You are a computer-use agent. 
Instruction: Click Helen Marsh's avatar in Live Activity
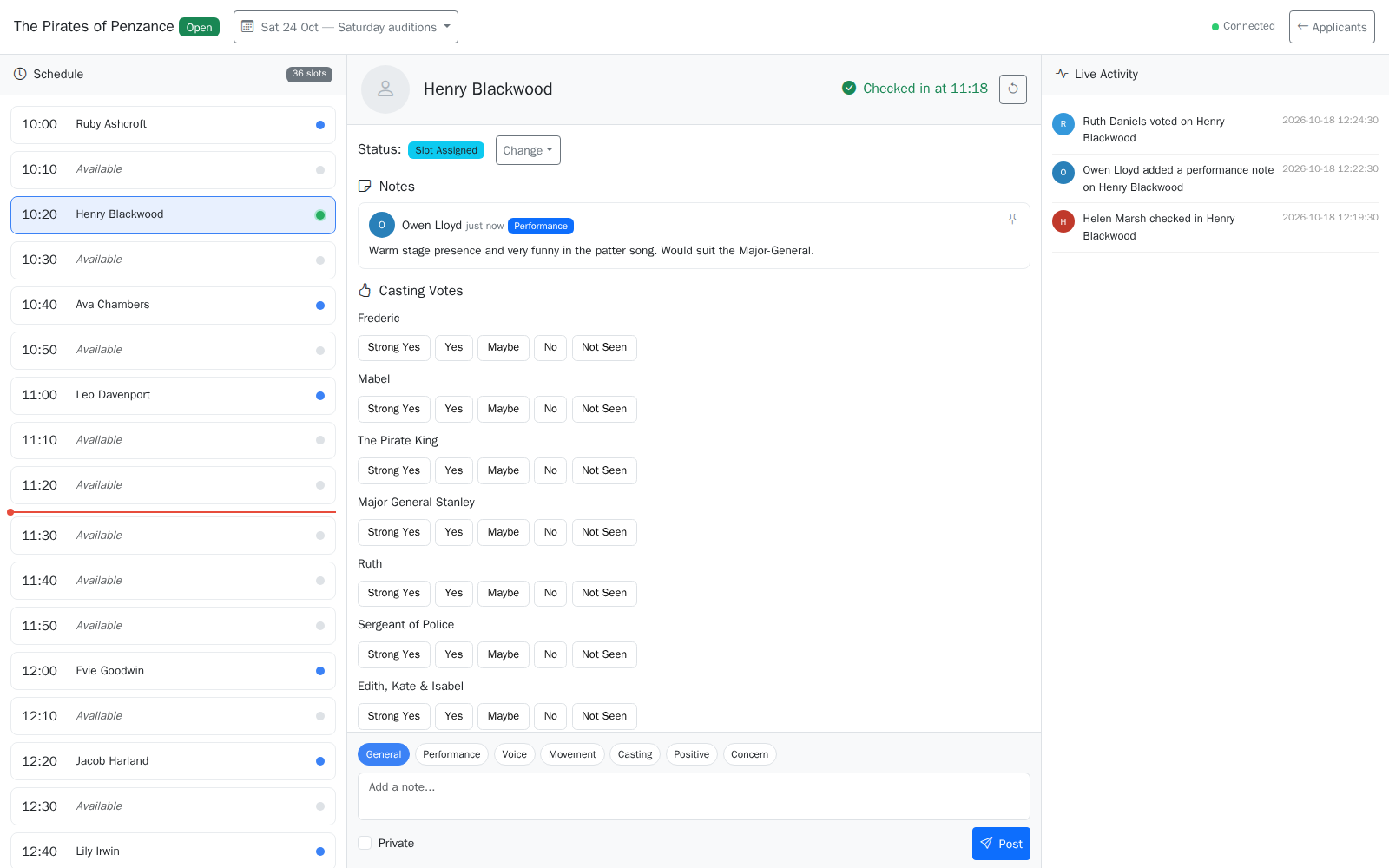coord(1063,221)
